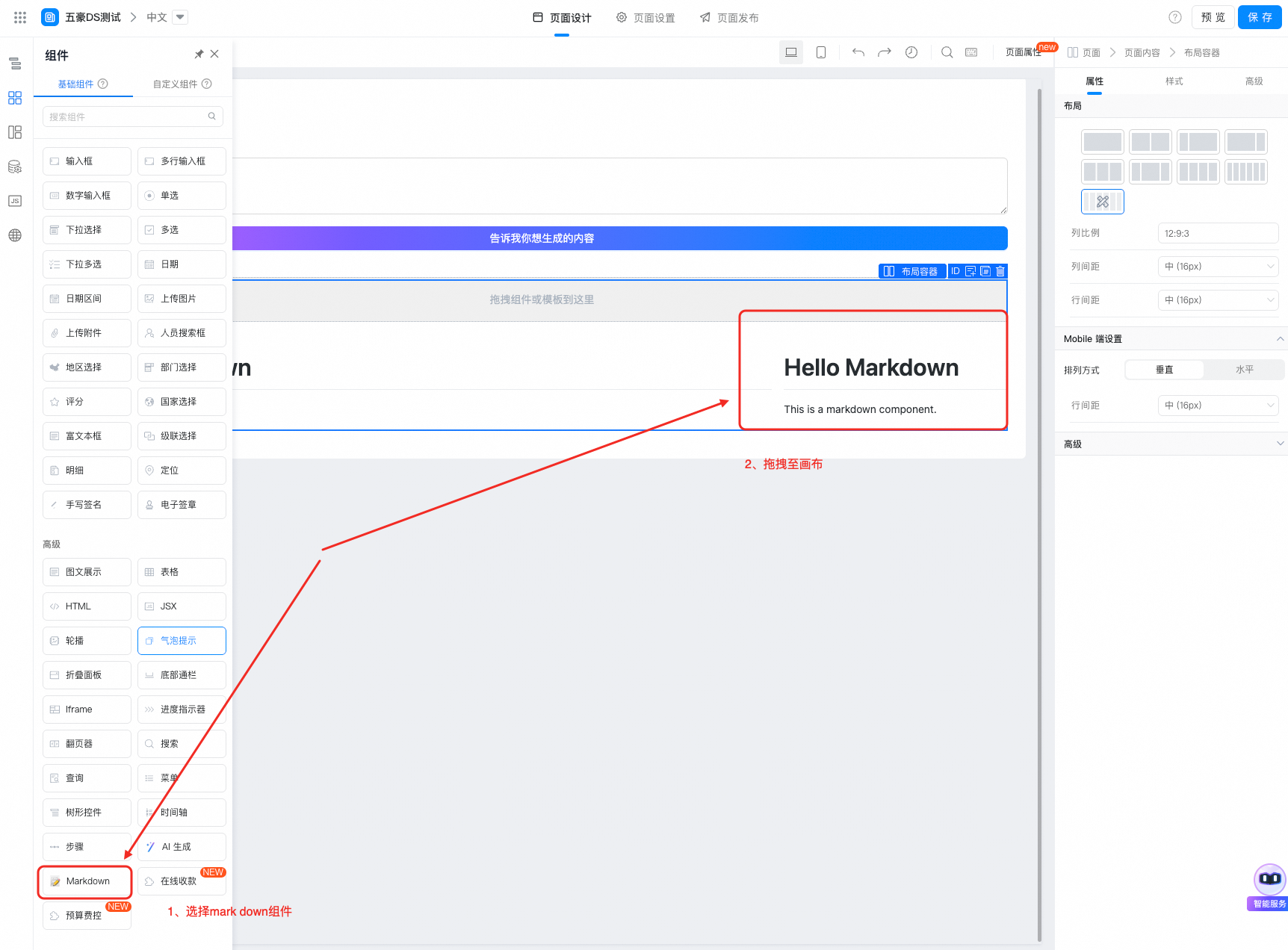Screen dimensions: 1288x950
Task: Expand the 高级 section in properties
Action: [x=1171, y=444]
